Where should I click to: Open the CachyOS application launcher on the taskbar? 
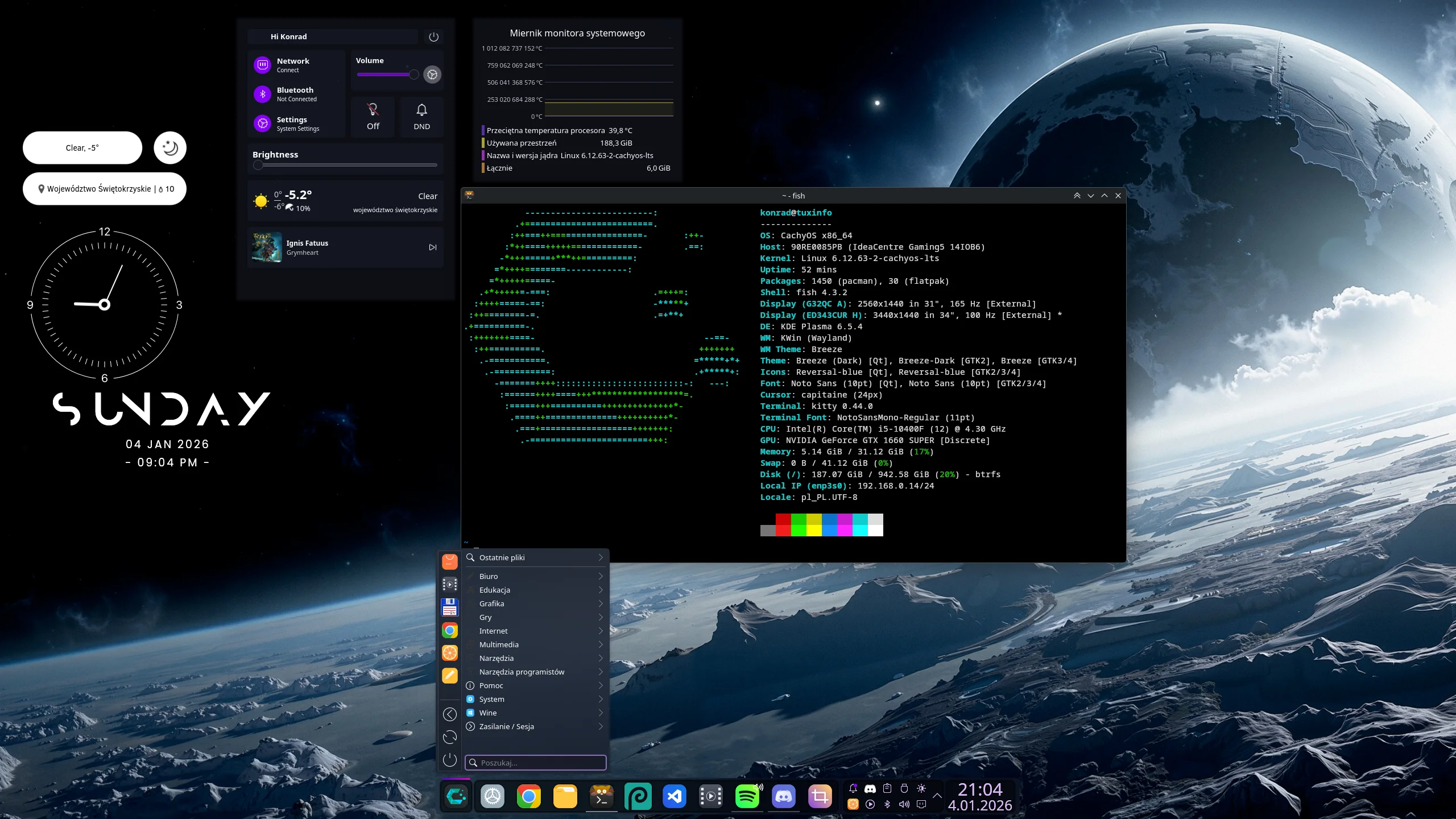(456, 796)
